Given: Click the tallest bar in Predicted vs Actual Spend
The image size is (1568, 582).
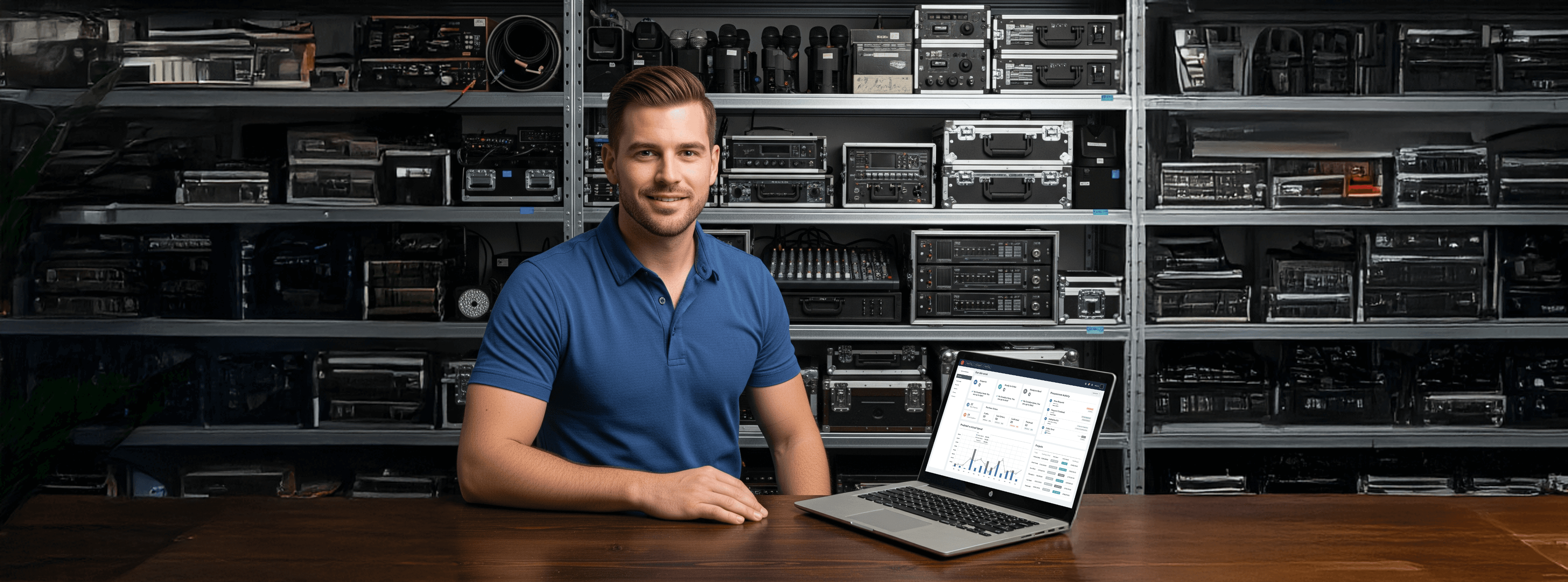Looking at the screenshot, I should pyautogui.click(x=973, y=459).
